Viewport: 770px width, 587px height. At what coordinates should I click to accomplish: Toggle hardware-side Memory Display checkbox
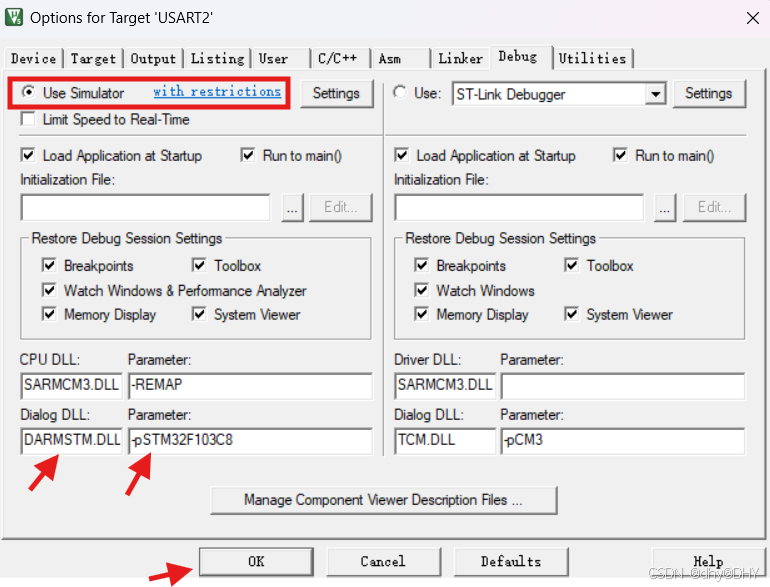(x=422, y=314)
